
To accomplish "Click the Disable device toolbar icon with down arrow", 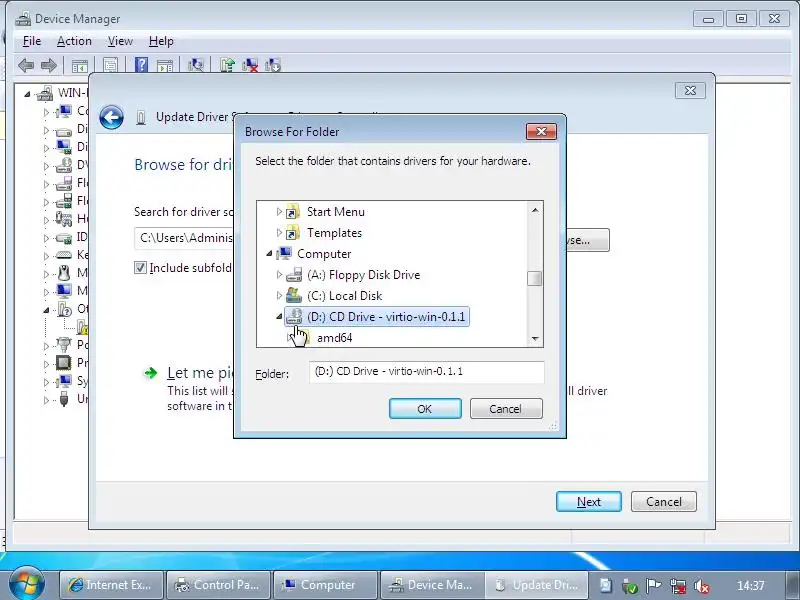I will click(x=273, y=65).
